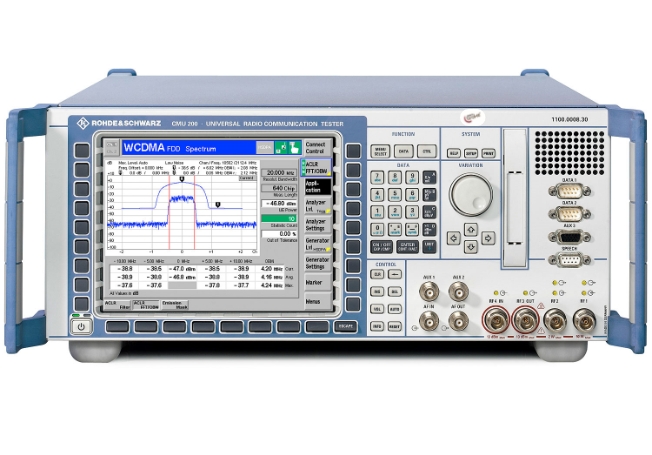
Task: Click the Ch1/Ch2 box left of WCDMA title
Action: pyautogui.click(x=111, y=148)
